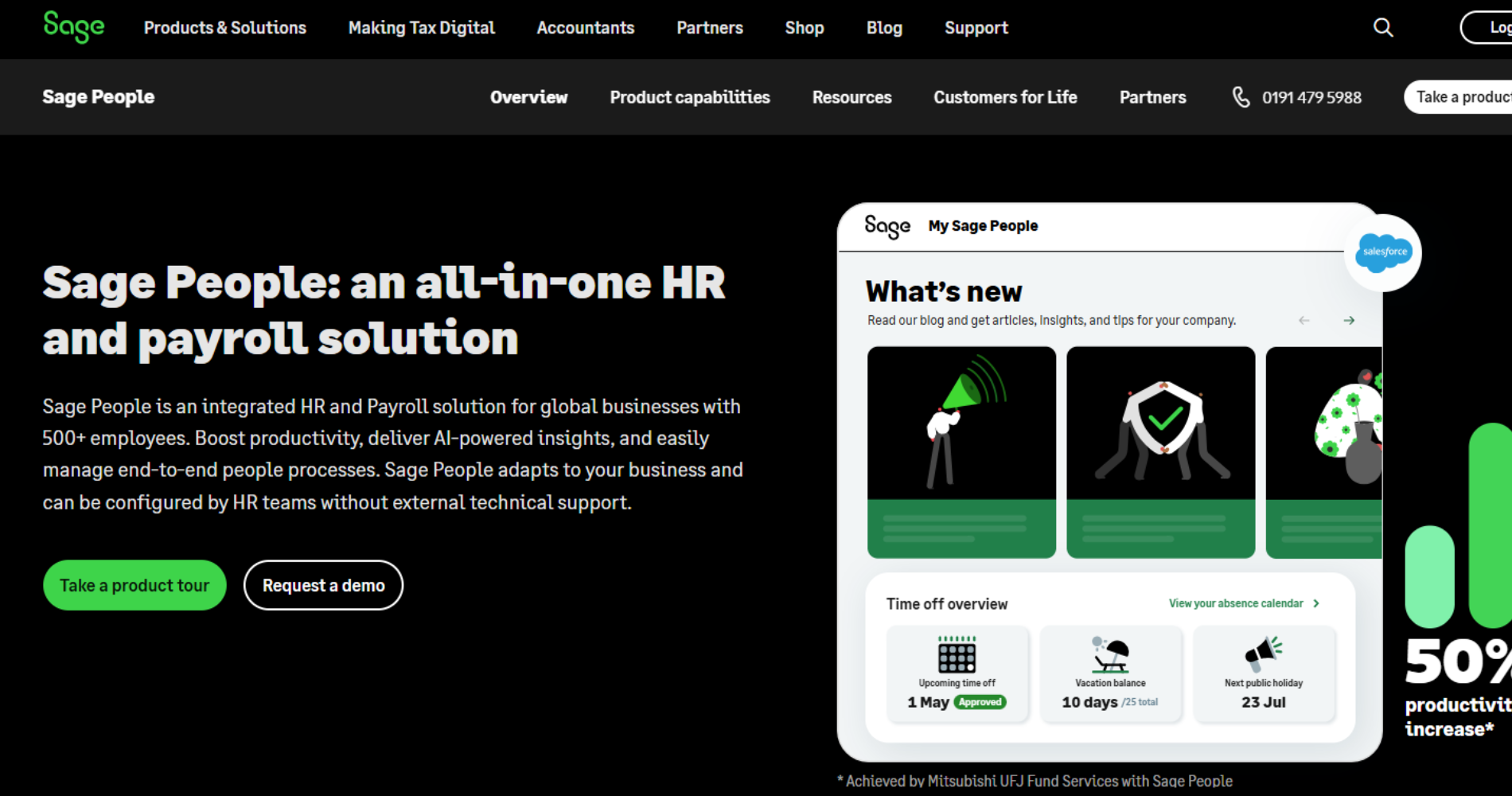
Task: Go to next What's new article arrow
Action: click(x=1349, y=320)
